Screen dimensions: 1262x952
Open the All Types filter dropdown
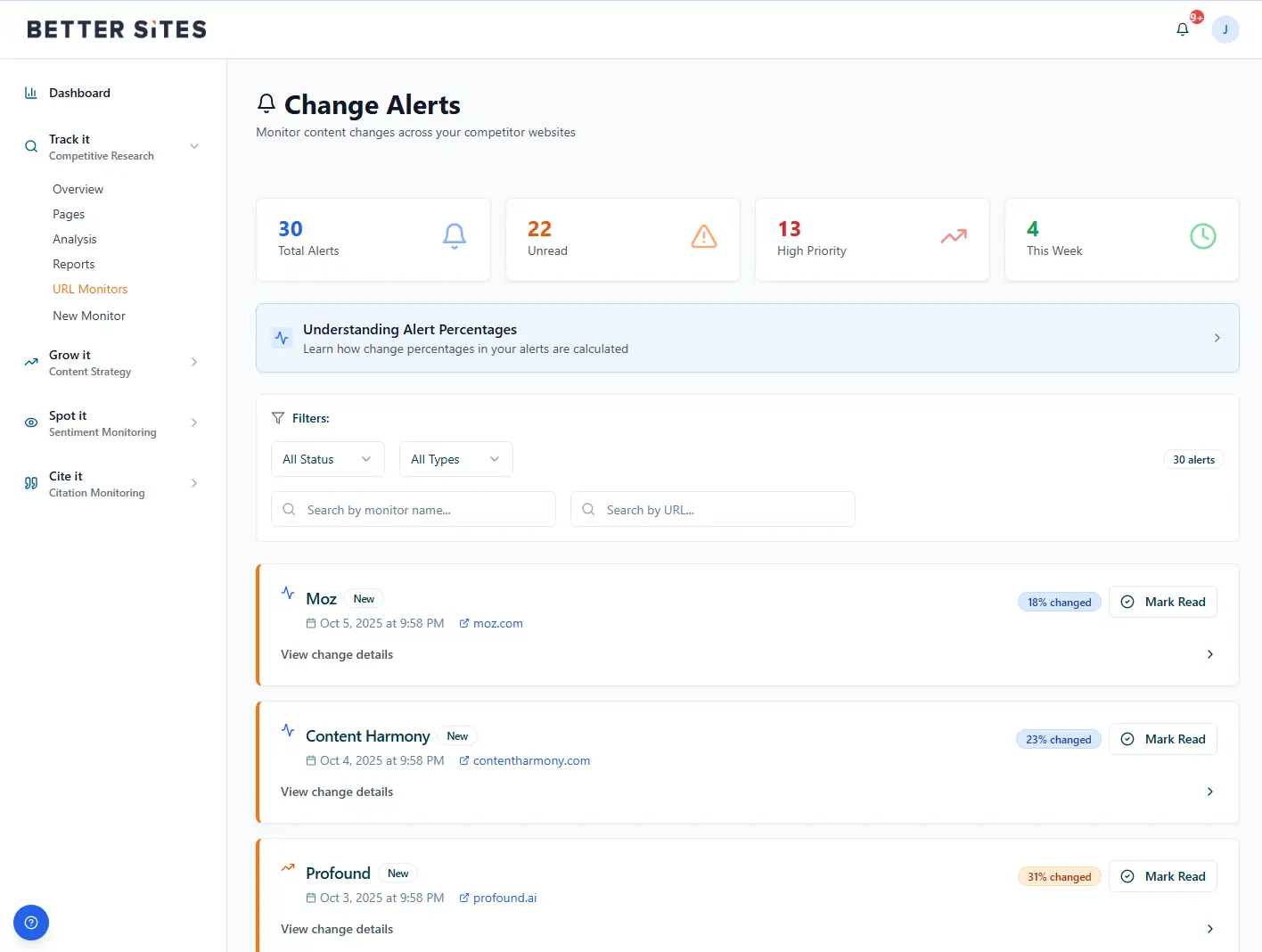pyautogui.click(x=455, y=459)
